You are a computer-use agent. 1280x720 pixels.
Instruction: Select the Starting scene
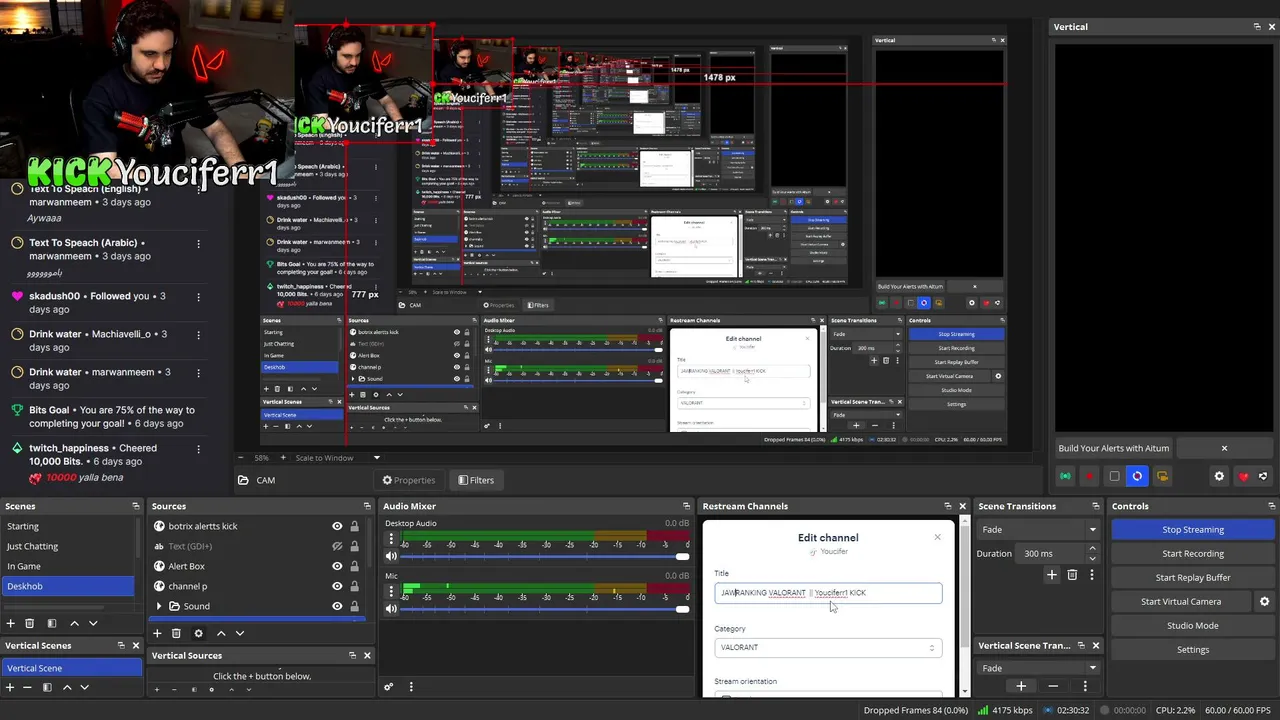tap(68, 526)
